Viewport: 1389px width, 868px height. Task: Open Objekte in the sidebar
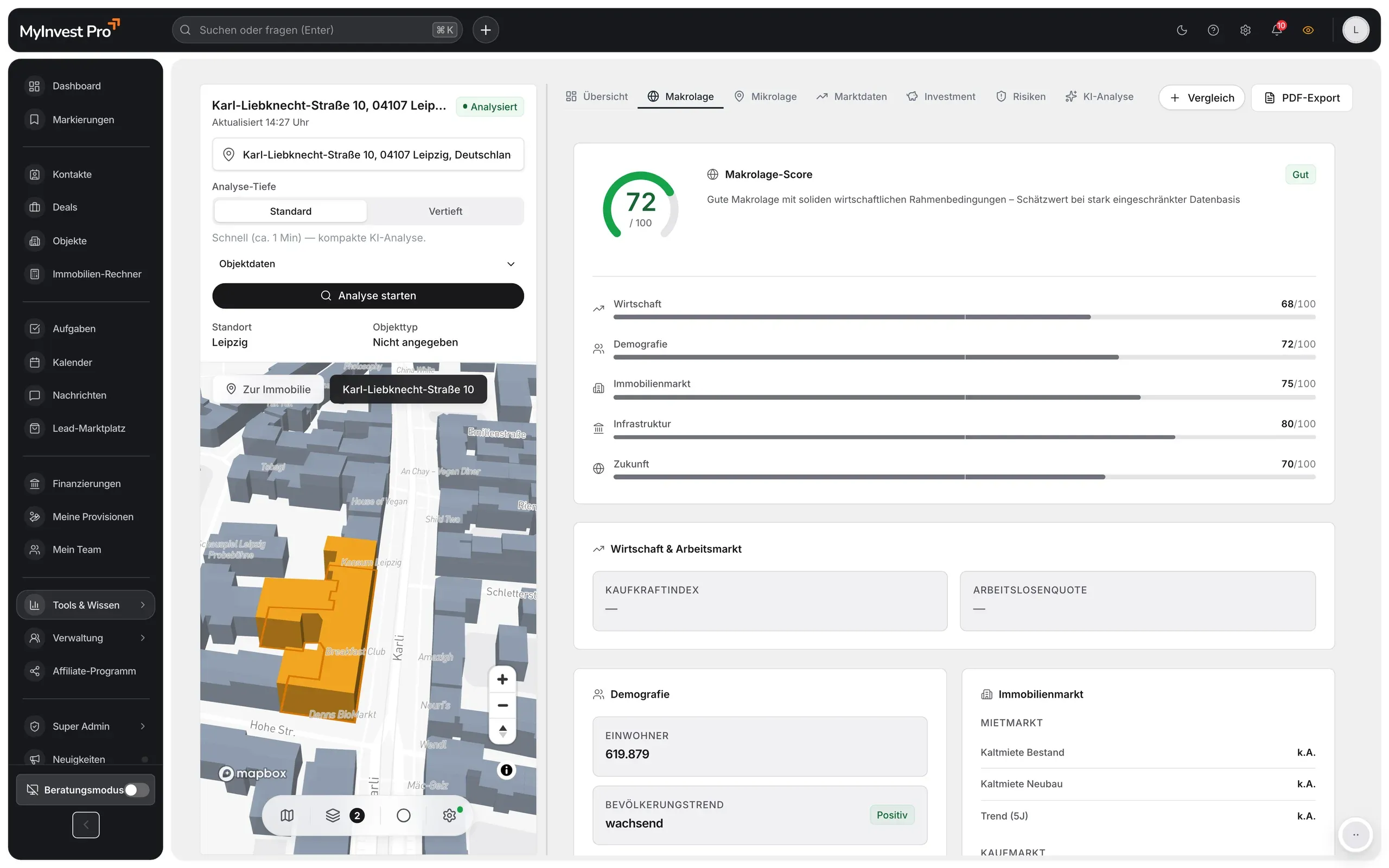[x=86, y=240]
